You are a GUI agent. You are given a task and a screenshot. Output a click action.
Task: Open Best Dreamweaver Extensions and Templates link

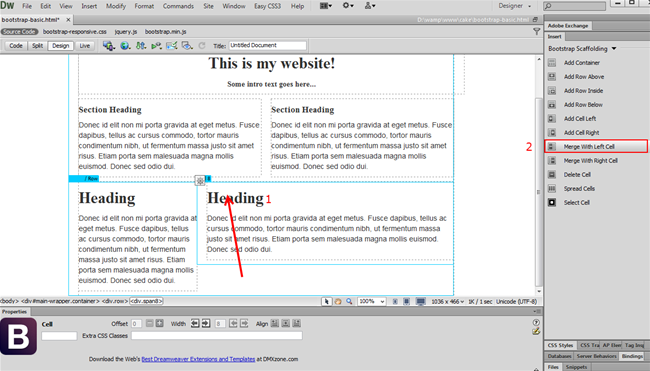click(x=198, y=359)
